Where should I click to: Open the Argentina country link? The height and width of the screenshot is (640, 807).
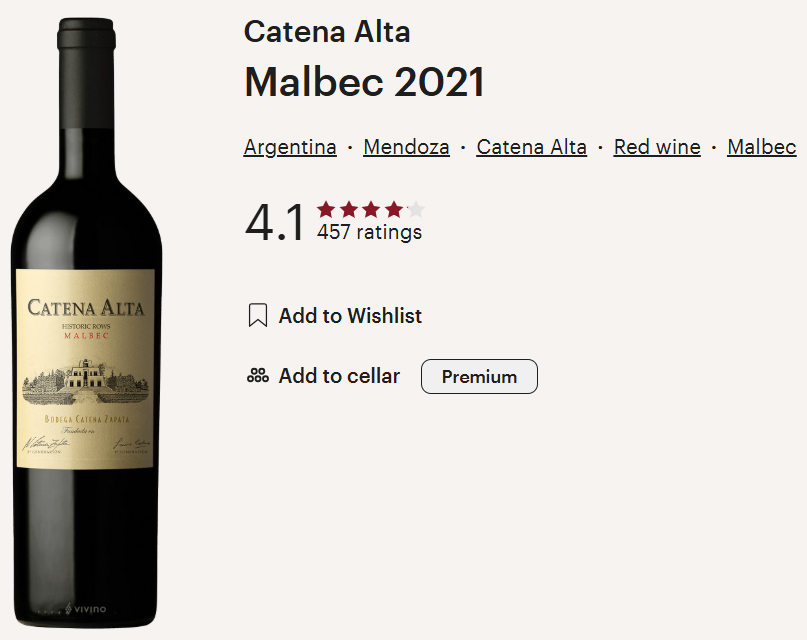pyautogui.click(x=290, y=147)
